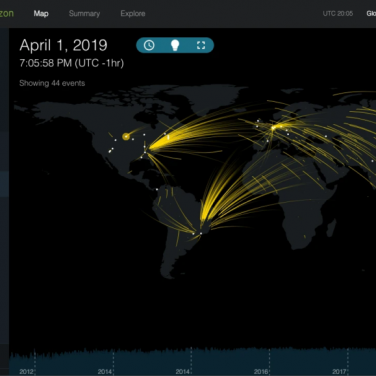Jump to the 2012 timeline marker
The image size is (376, 376).
coord(26,371)
